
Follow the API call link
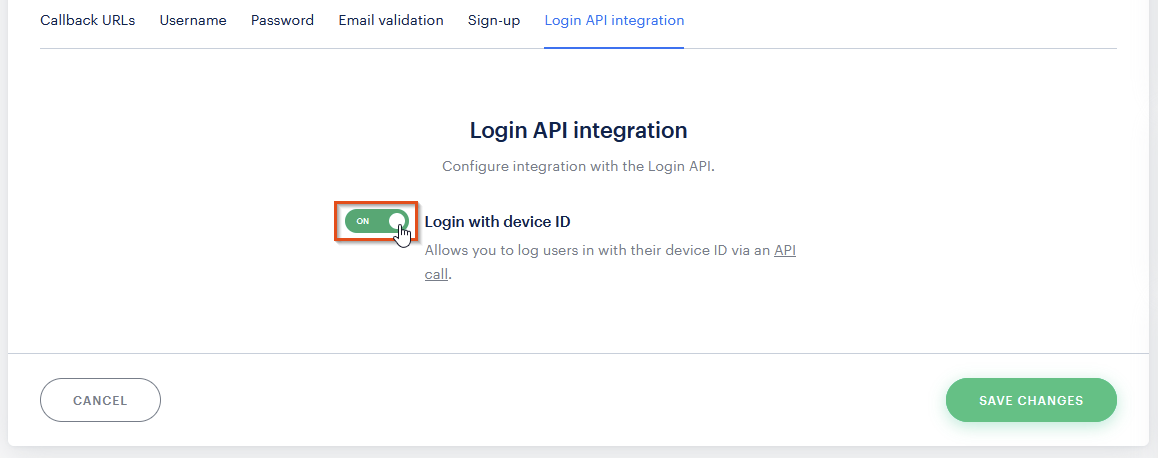click(784, 251)
